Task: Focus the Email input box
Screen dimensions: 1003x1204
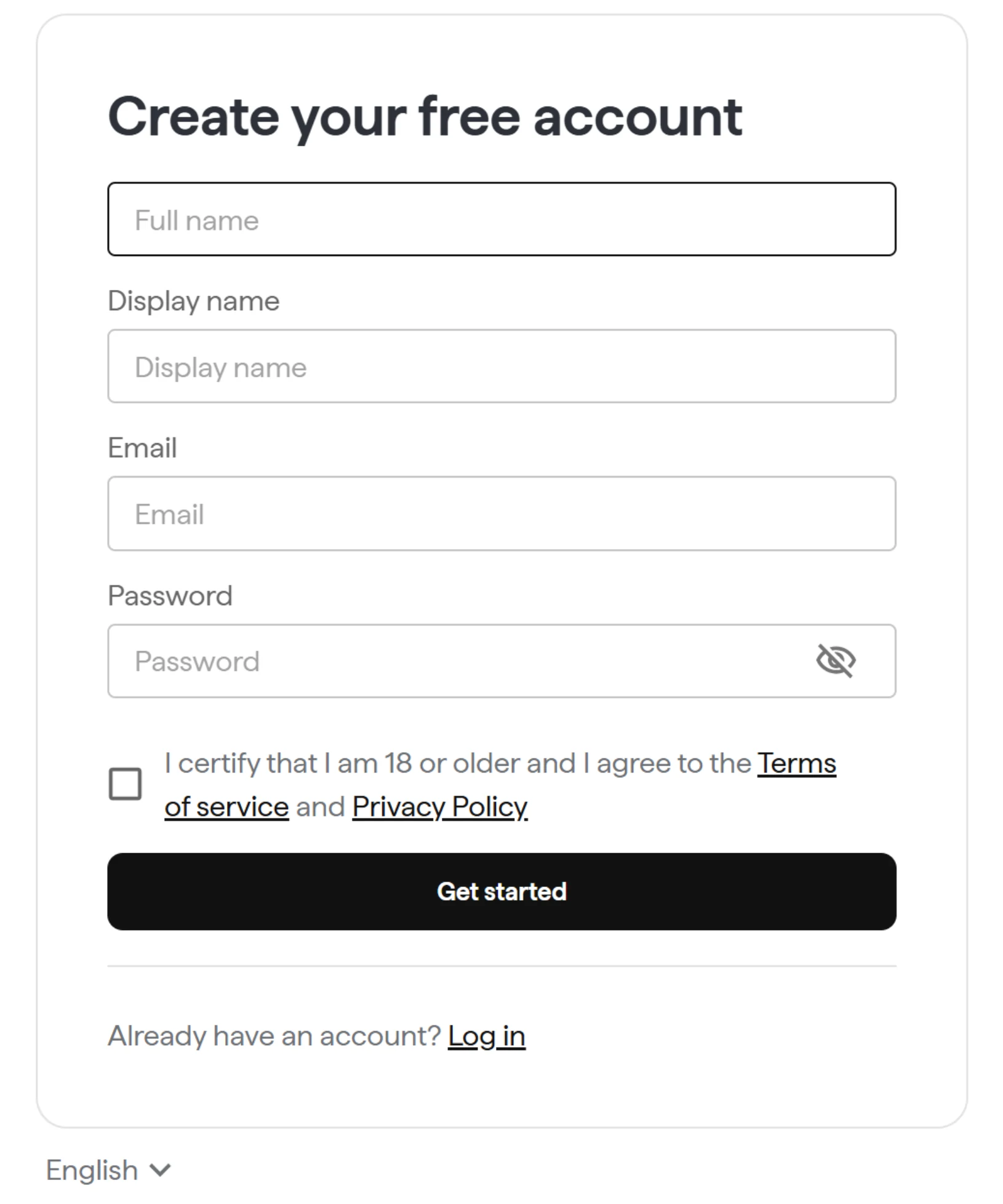Action: pyautogui.click(x=501, y=514)
